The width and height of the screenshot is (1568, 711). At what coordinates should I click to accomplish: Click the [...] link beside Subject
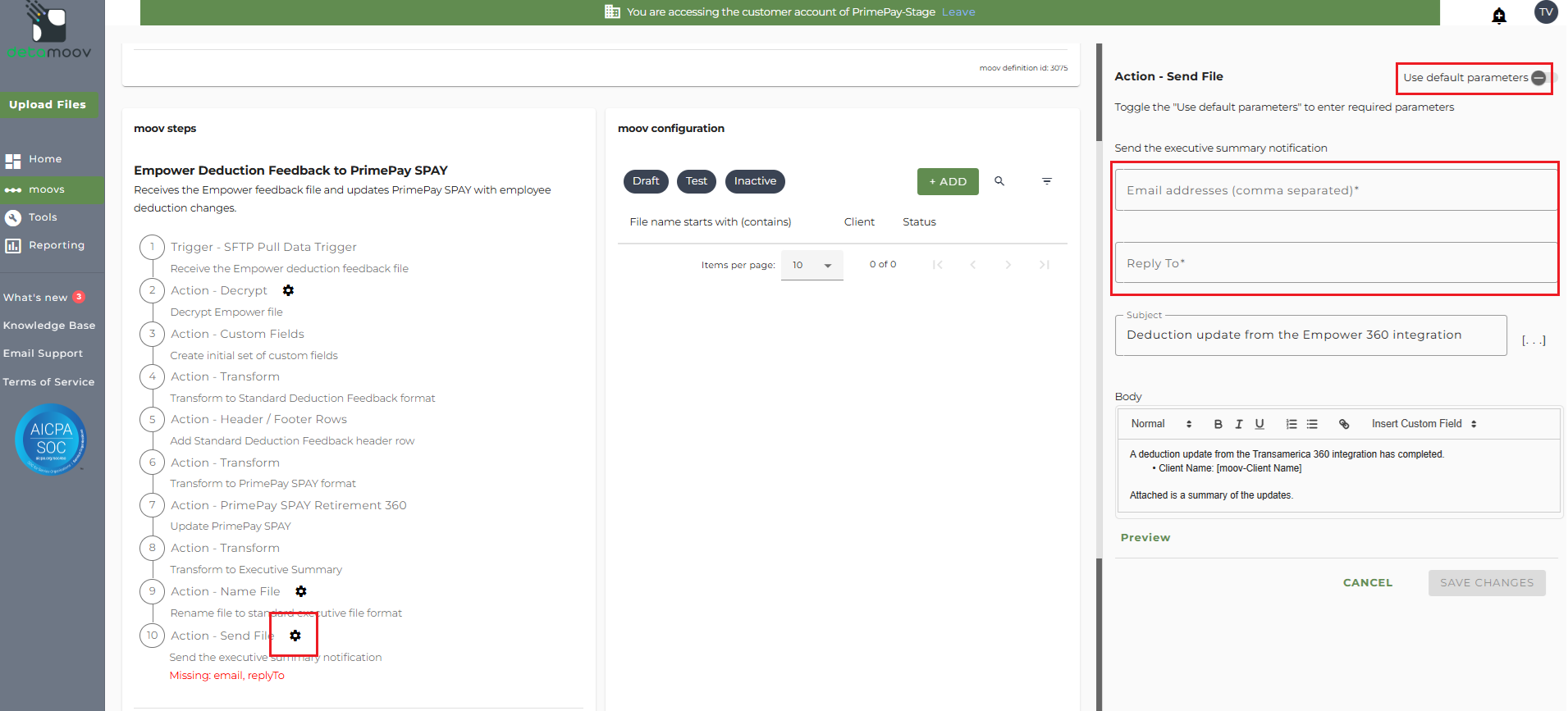[1534, 340]
